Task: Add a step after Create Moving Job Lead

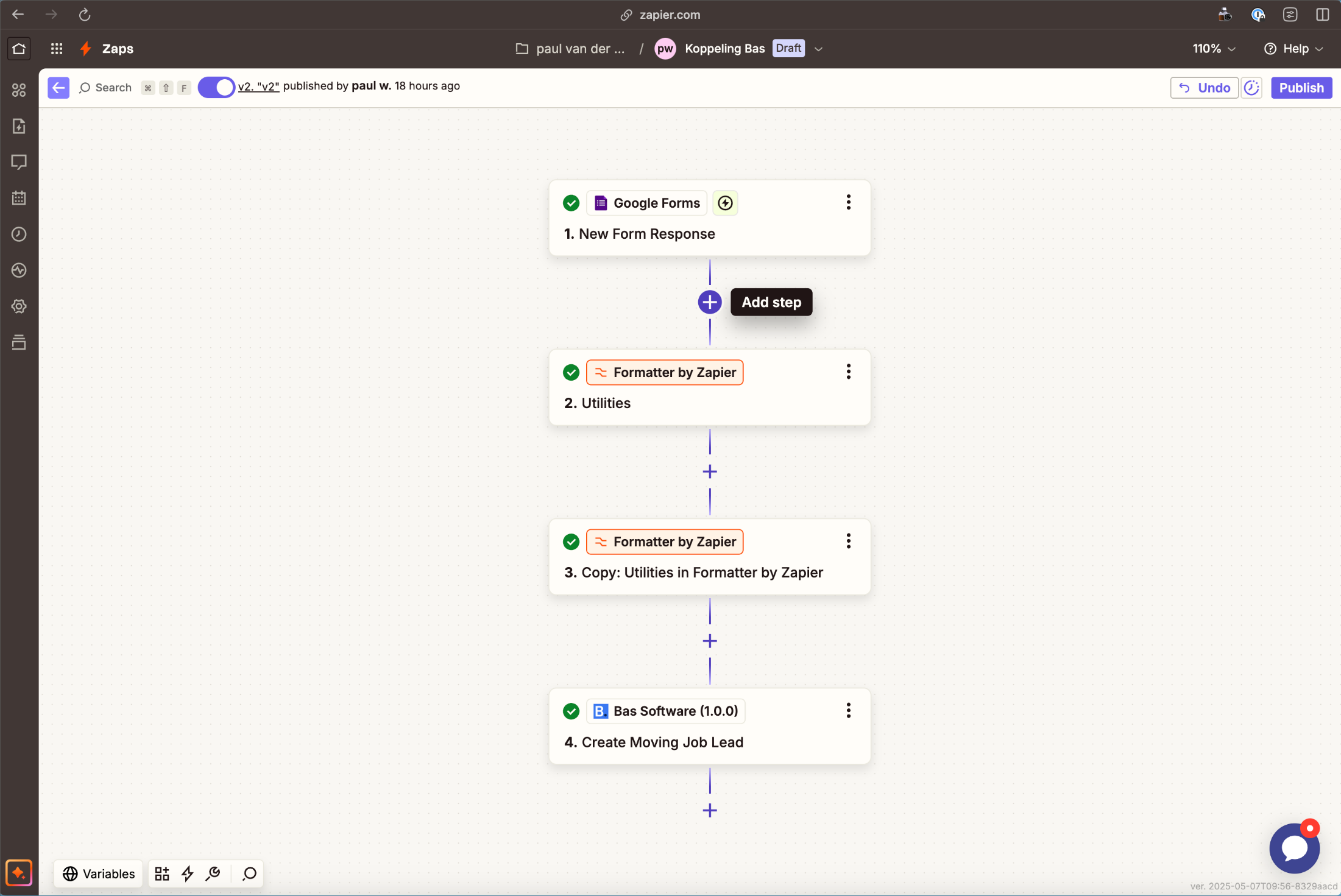Action: (710, 811)
